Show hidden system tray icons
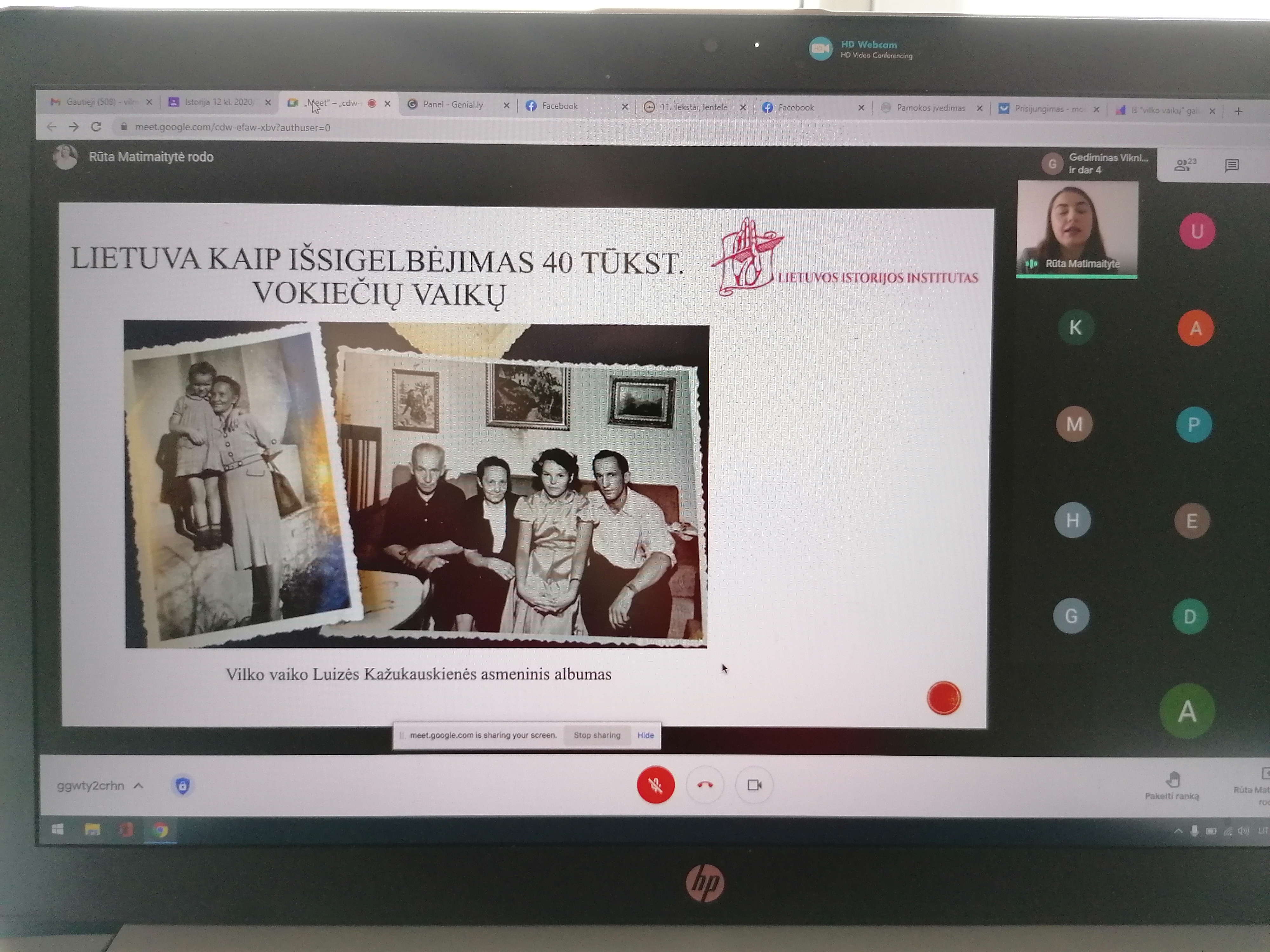The image size is (1270, 952). pyautogui.click(x=1178, y=830)
